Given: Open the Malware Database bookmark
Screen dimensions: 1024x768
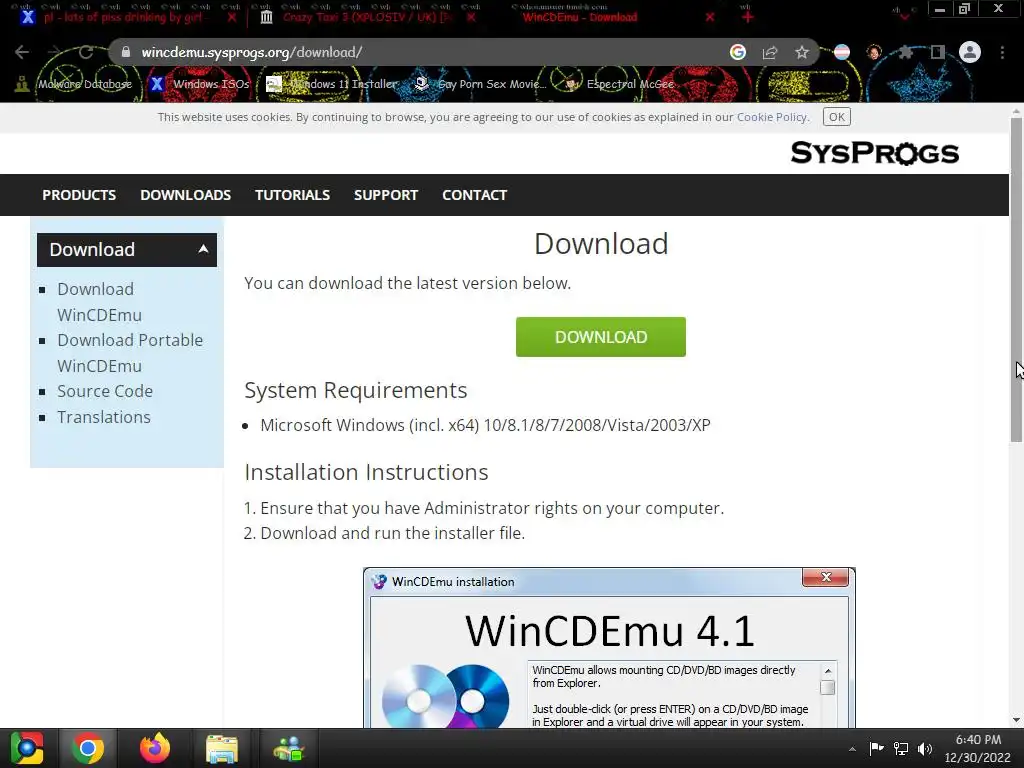Looking at the screenshot, I should click(x=75, y=84).
